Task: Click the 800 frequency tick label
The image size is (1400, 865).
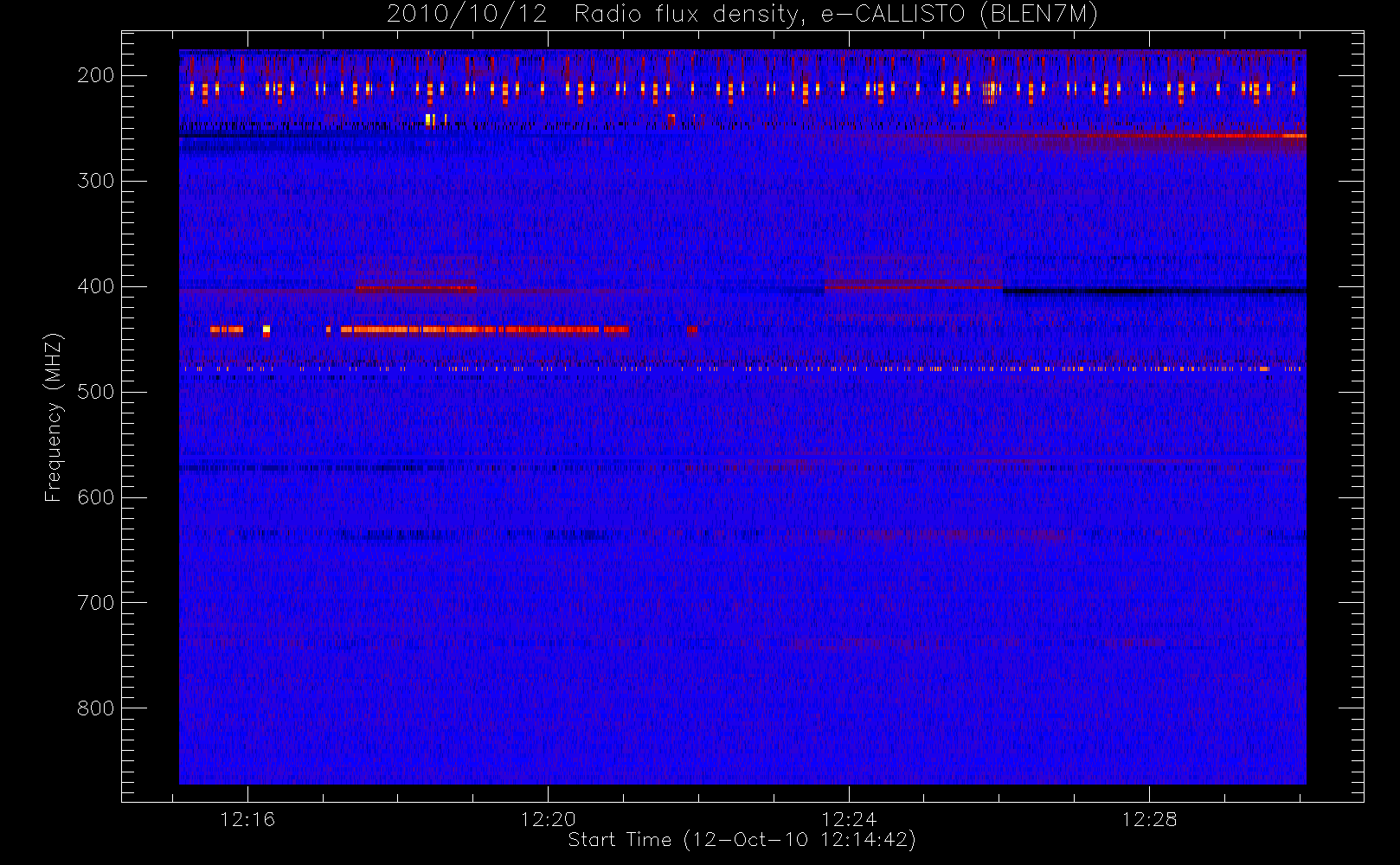Action: 95,708
